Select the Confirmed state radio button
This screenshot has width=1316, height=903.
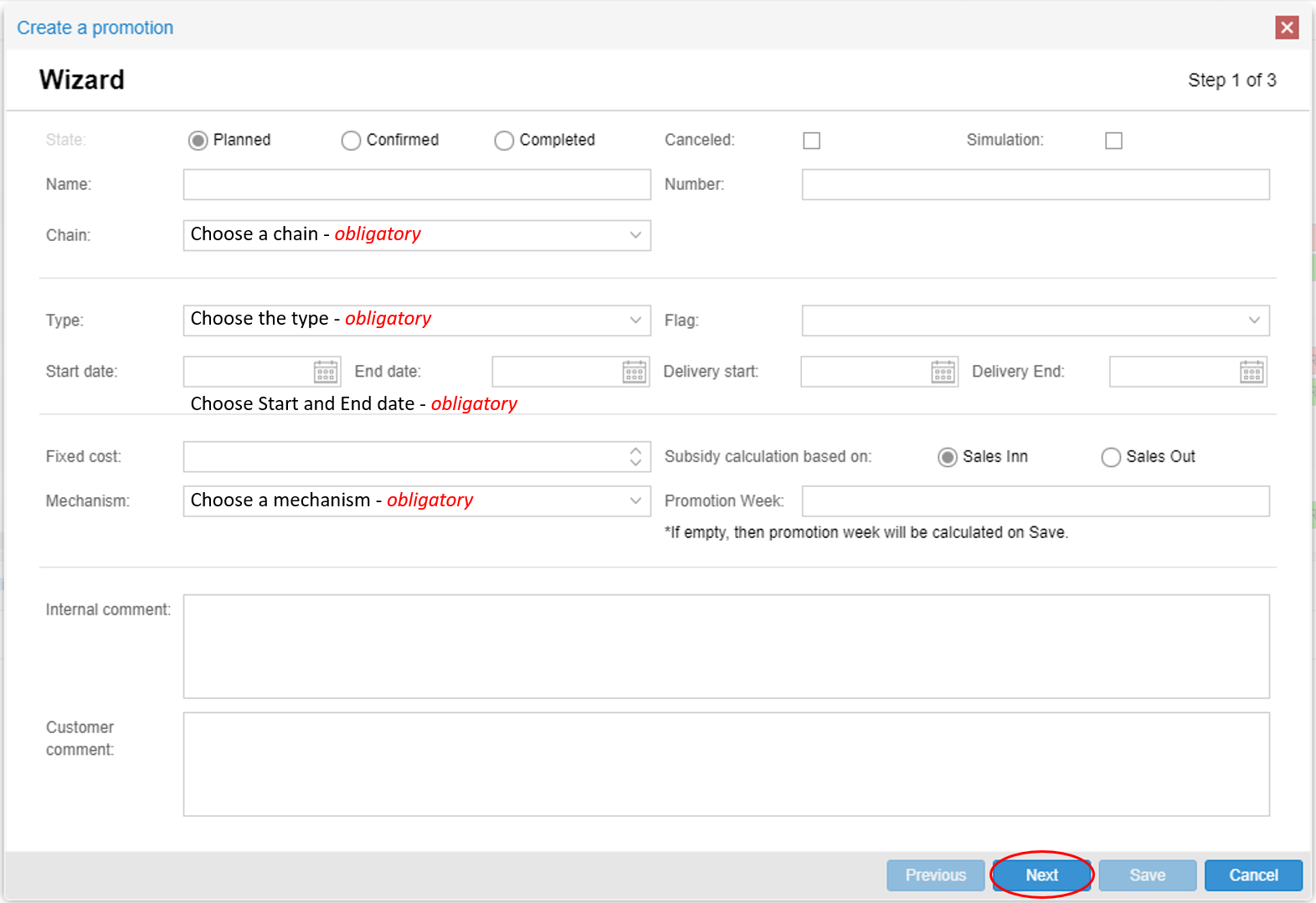tap(351, 141)
